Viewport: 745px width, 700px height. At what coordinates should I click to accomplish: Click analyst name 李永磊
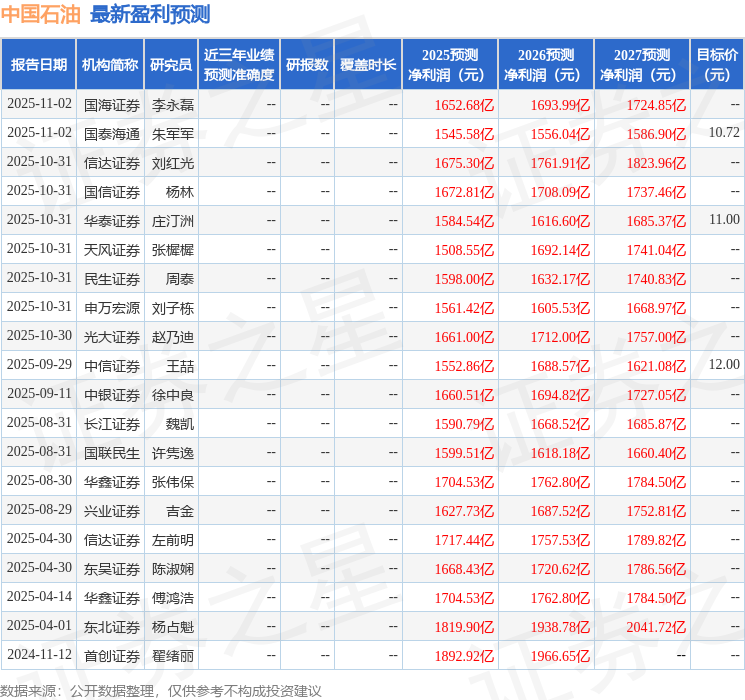coord(173,105)
